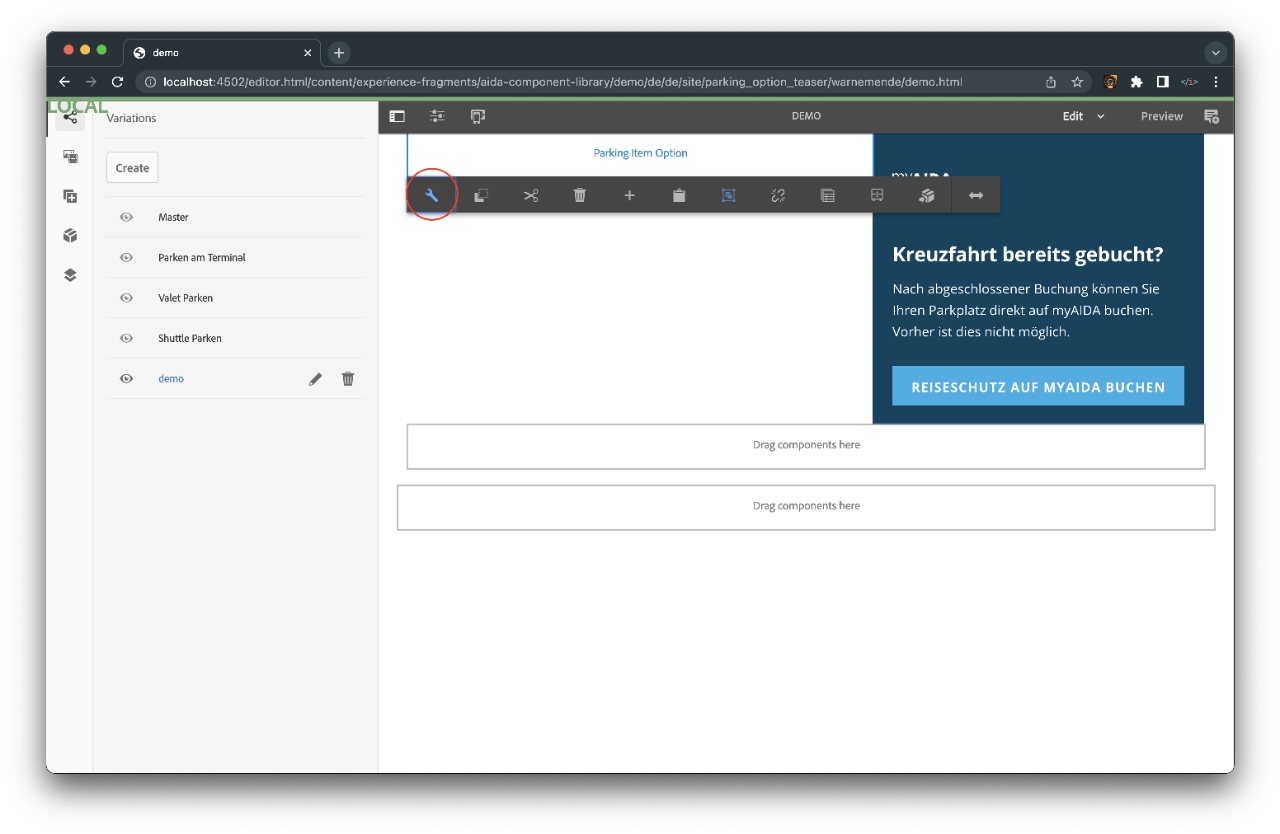This screenshot has width=1280, height=834.
Task: Expand the Chrome tab search chevron
Action: click(1215, 53)
